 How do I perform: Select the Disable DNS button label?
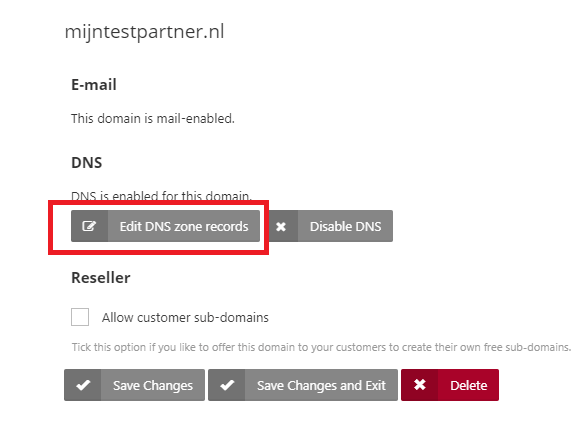click(346, 226)
